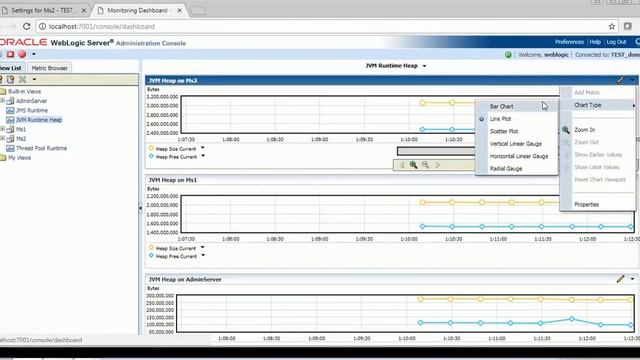Start recording with the red circle icon
This screenshot has height=360, width=640.
click(x=22, y=54)
